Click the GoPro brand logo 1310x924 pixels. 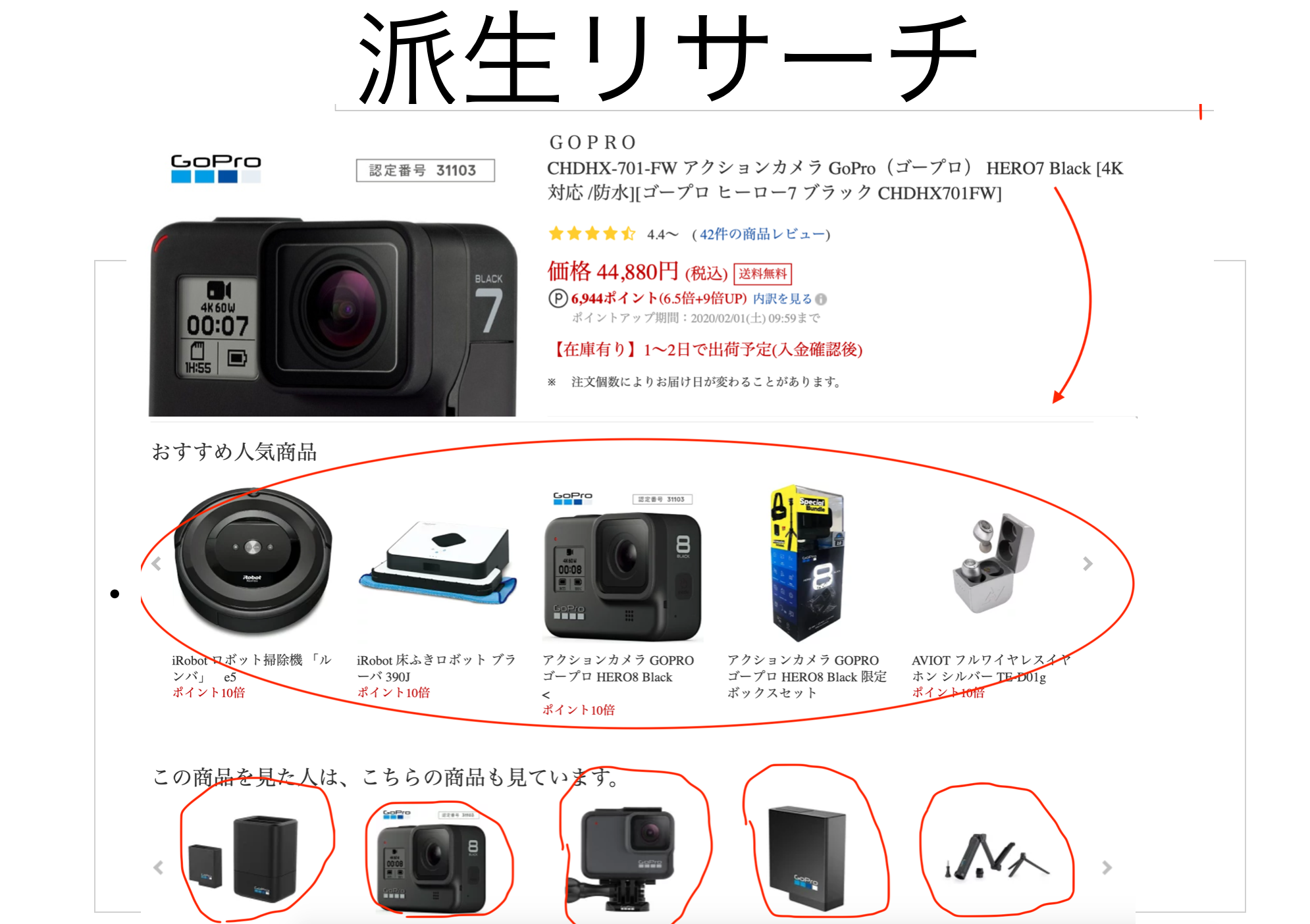pos(216,168)
